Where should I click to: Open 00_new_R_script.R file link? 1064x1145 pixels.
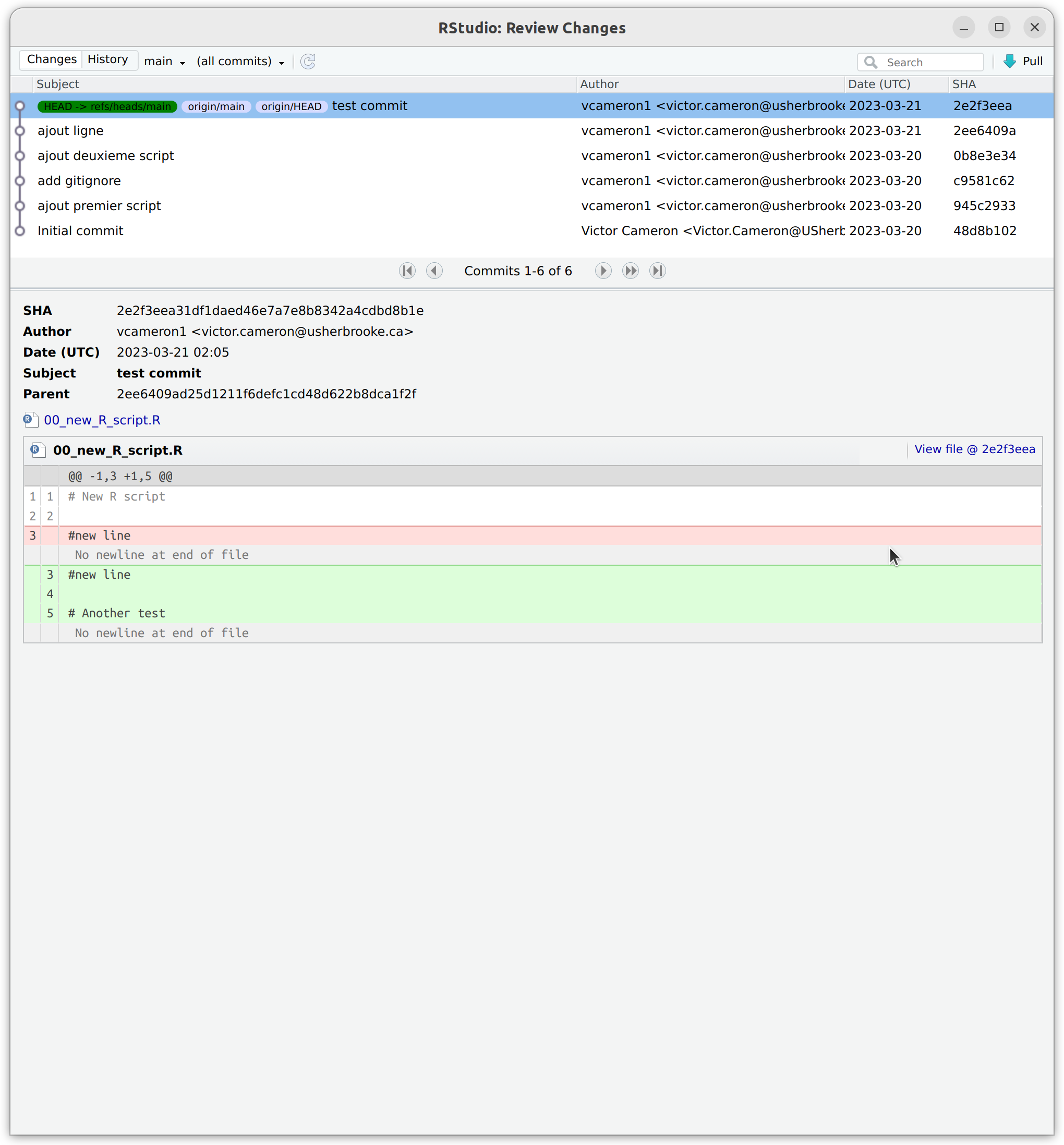[x=102, y=420]
